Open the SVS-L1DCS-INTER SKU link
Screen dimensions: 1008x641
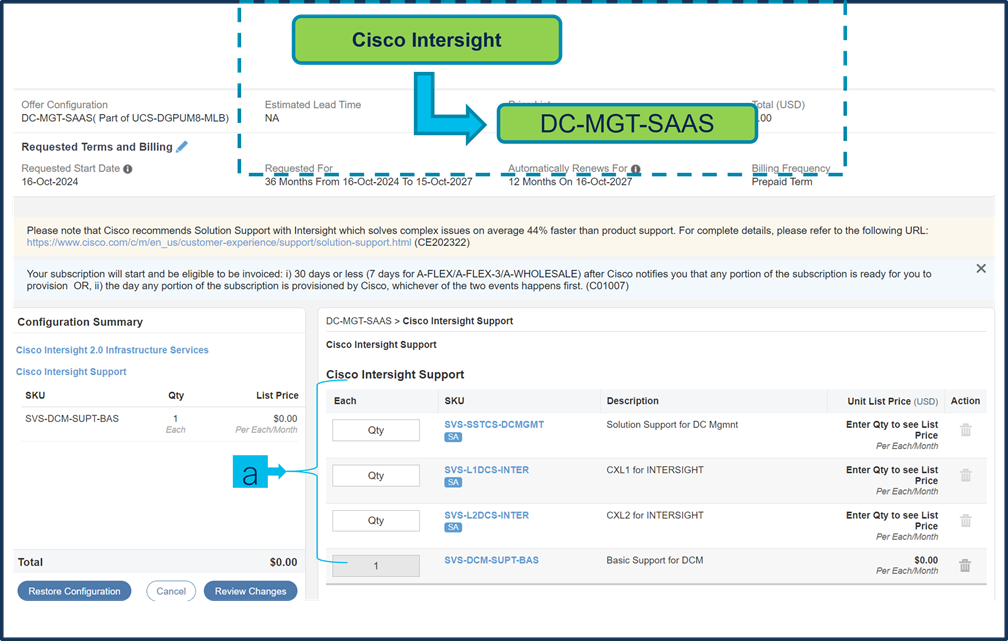pyautogui.click(x=487, y=470)
